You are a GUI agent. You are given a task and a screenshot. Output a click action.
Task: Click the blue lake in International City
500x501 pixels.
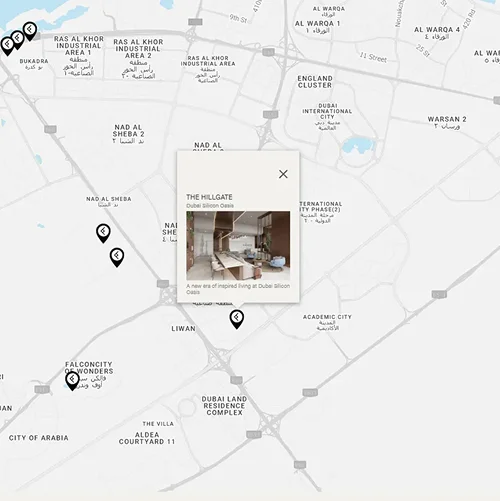coord(358,146)
